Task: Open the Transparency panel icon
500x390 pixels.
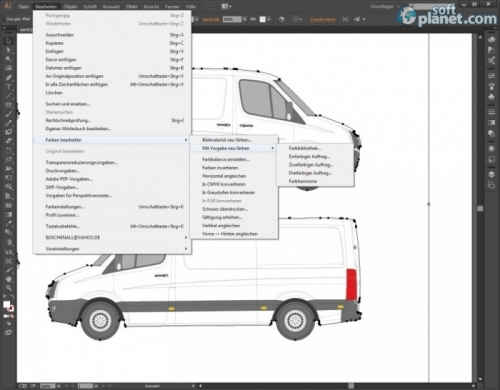Action: [491, 133]
